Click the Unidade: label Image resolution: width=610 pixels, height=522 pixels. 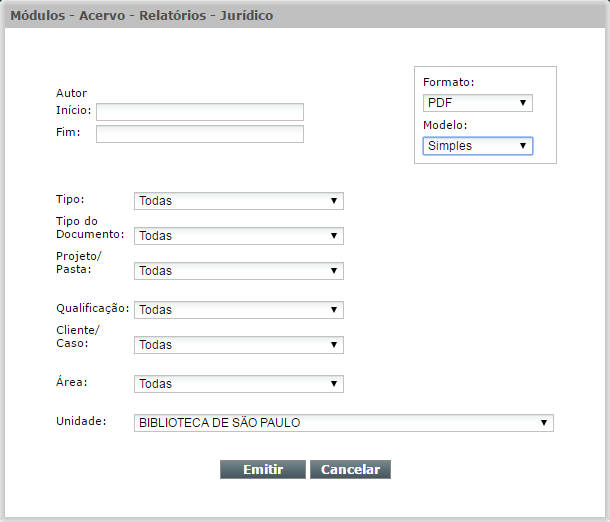pyautogui.click(x=81, y=421)
